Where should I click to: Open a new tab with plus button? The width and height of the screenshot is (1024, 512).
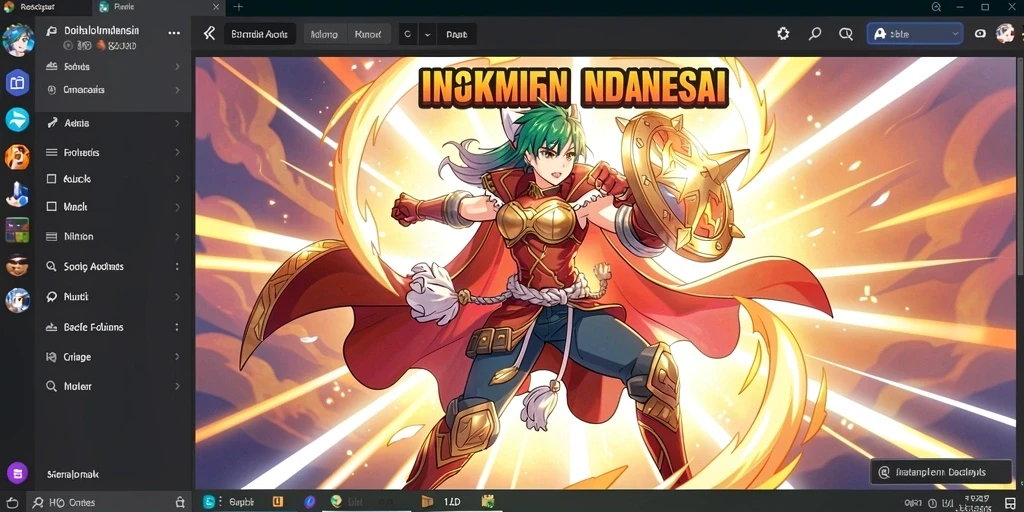238,7
